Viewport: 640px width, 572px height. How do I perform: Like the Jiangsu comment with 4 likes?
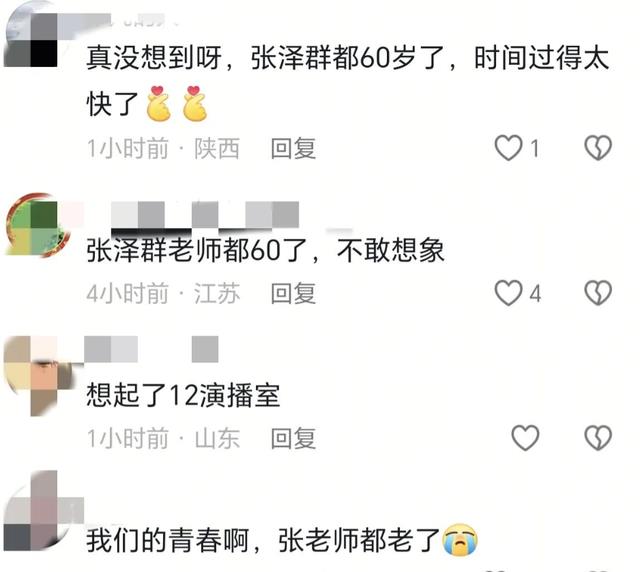[x=508, y=293]
